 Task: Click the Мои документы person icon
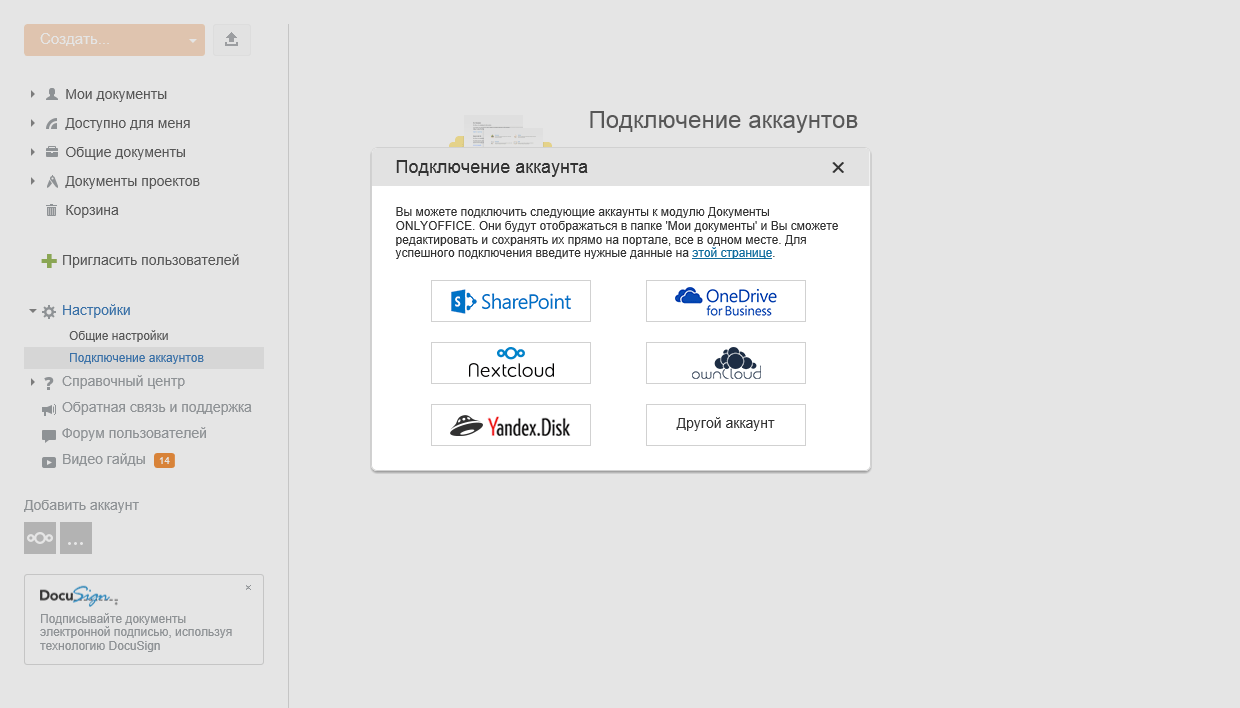click(52, 94)
